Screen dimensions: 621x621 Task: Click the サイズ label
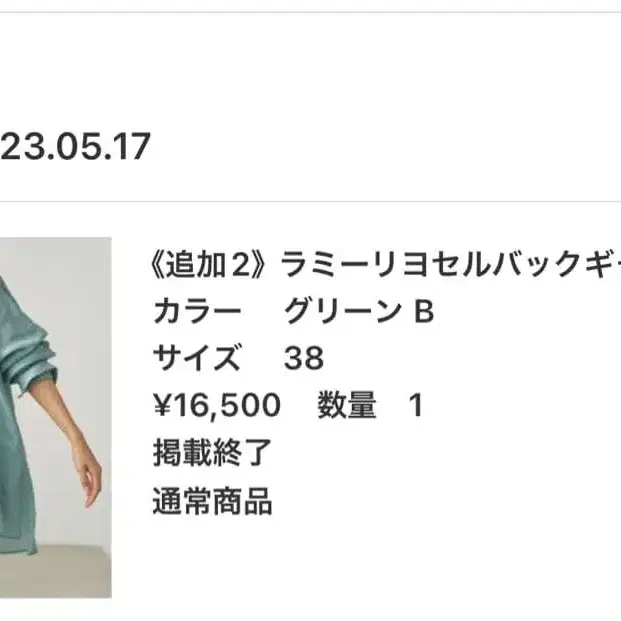pos(197,358)
